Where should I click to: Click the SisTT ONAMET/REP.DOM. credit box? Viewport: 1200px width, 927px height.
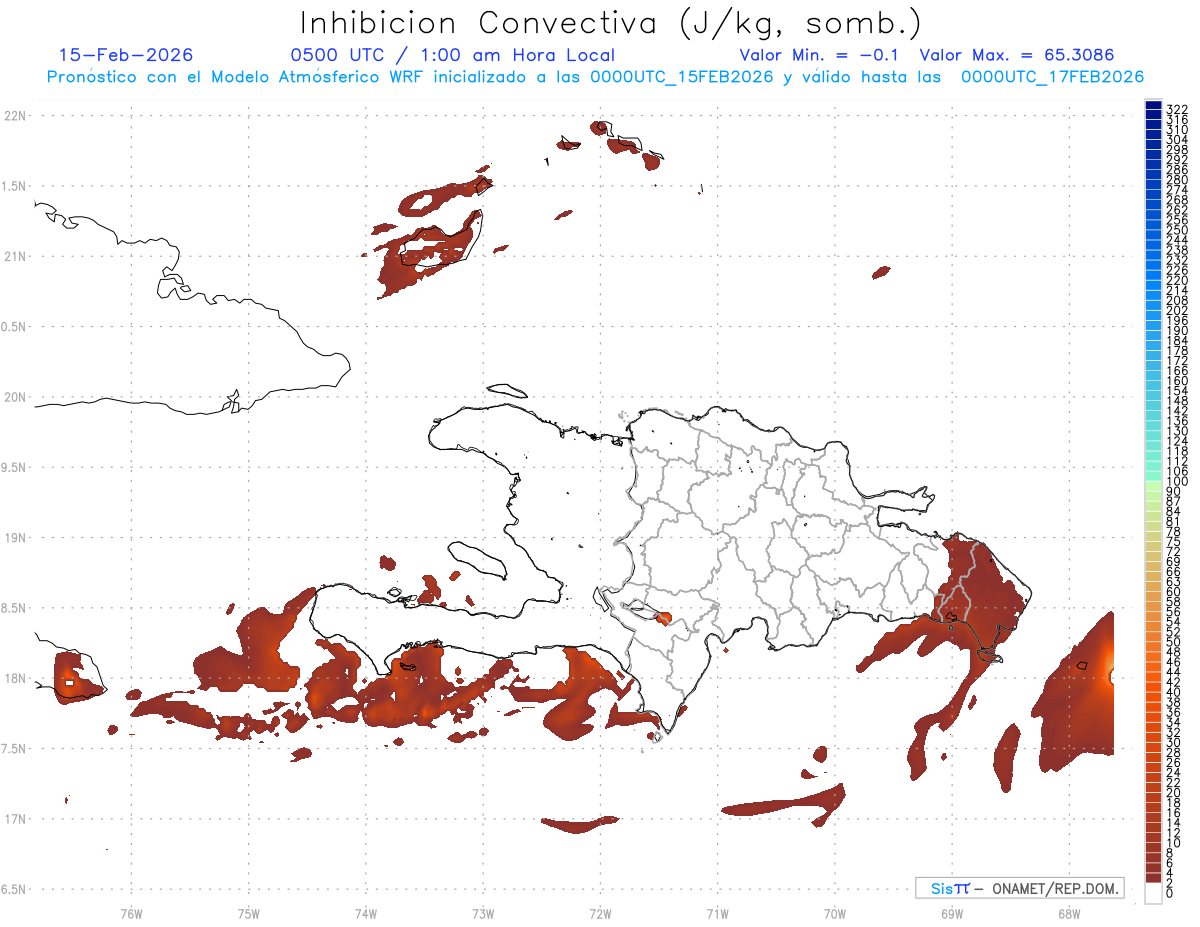[1019, 888]
